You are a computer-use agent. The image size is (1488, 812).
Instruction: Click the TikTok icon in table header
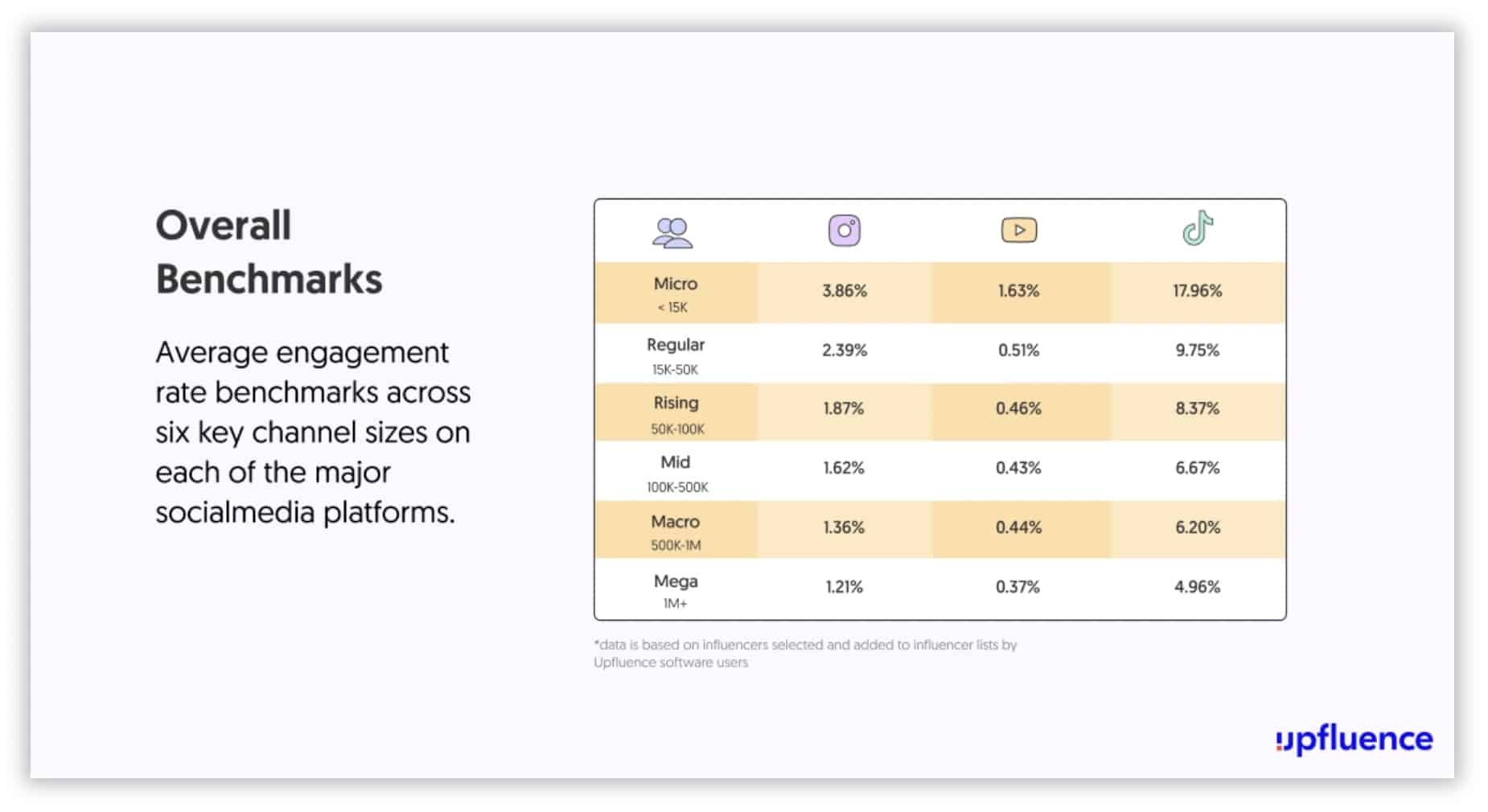[1197, 228]
